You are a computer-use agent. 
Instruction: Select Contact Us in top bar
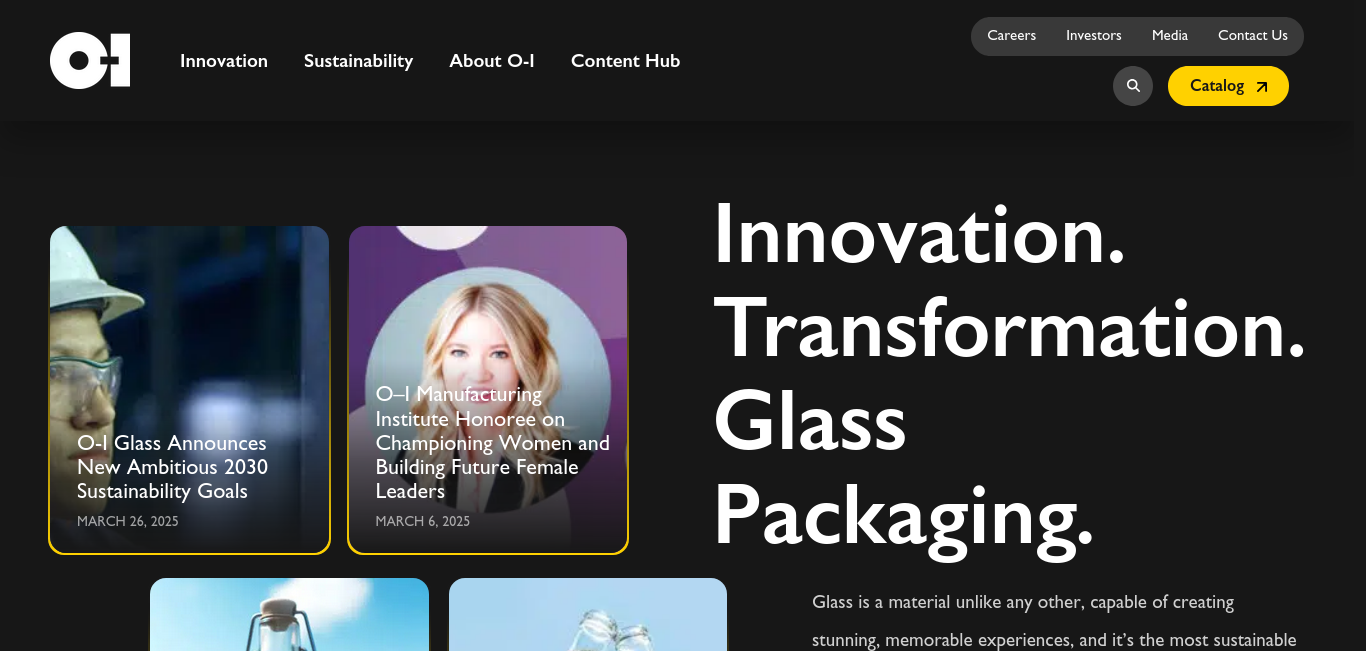(1252, 35)
